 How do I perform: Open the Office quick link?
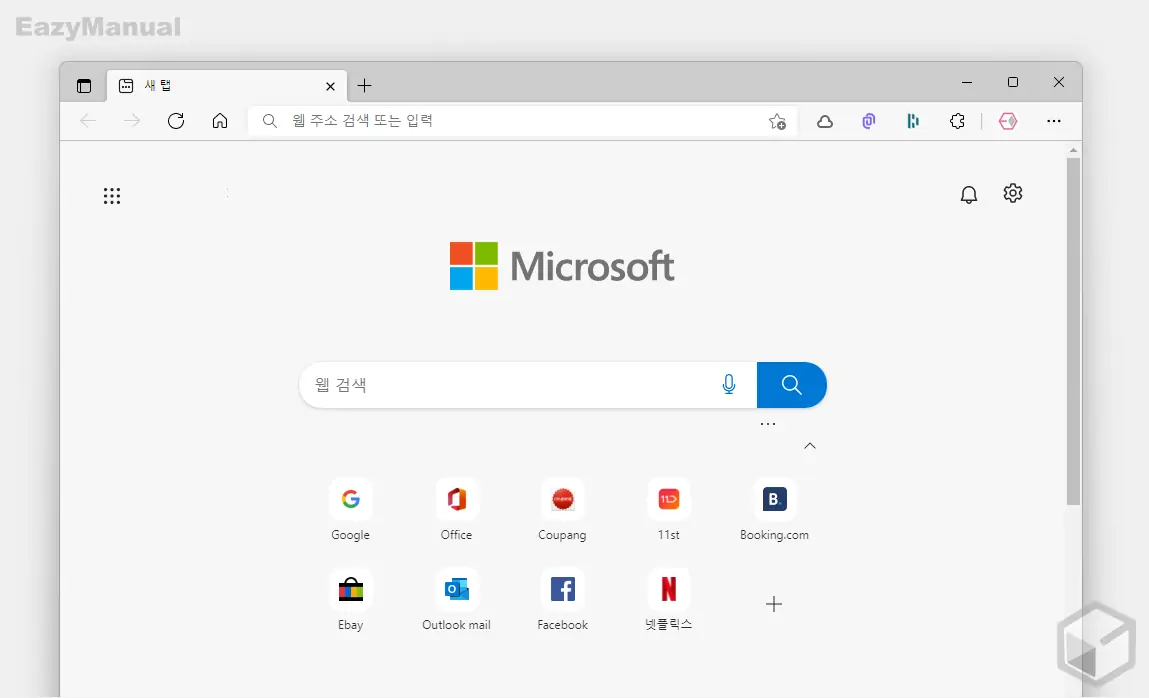(457, 510)
